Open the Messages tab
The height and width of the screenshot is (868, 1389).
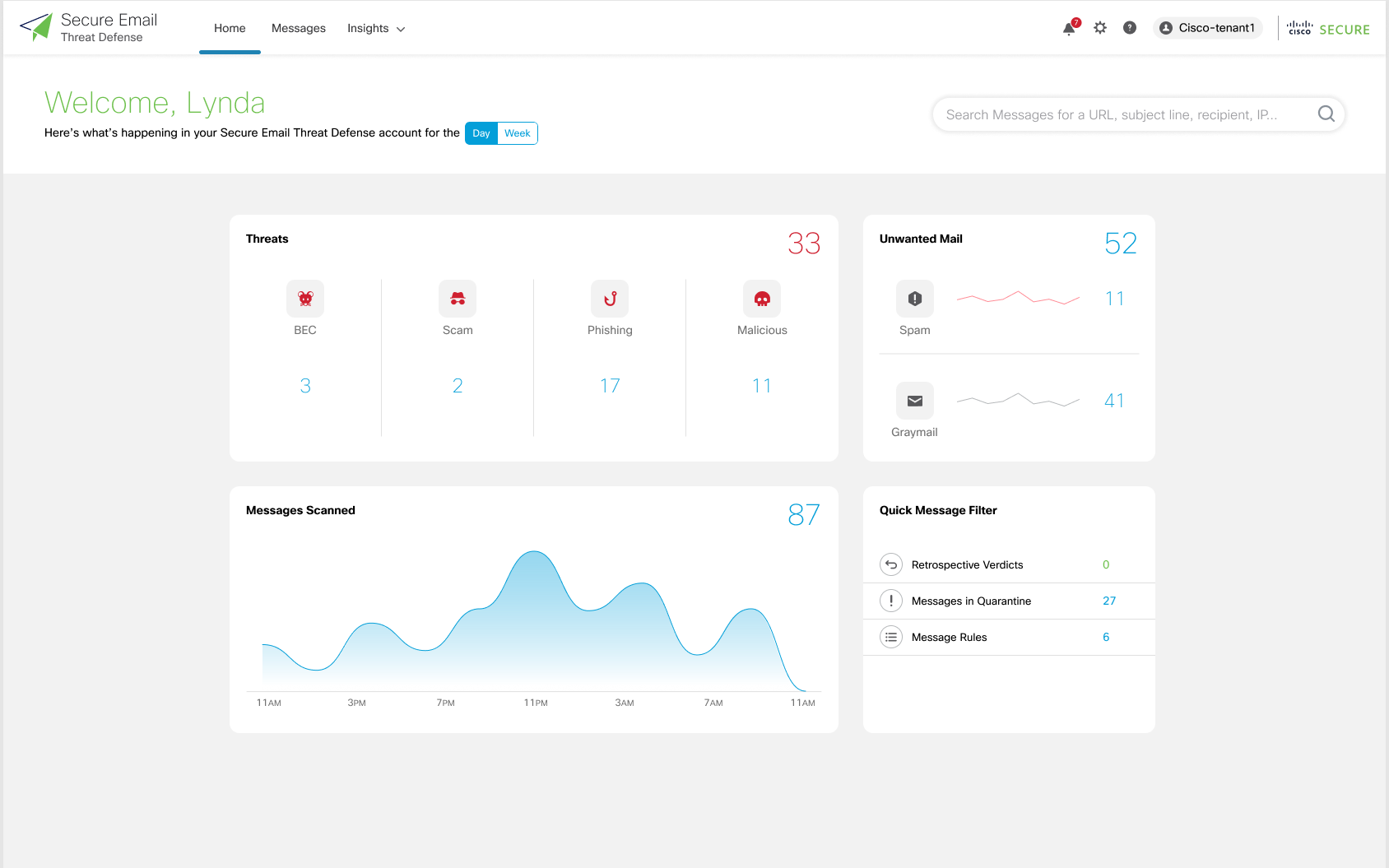pos(299,28)
